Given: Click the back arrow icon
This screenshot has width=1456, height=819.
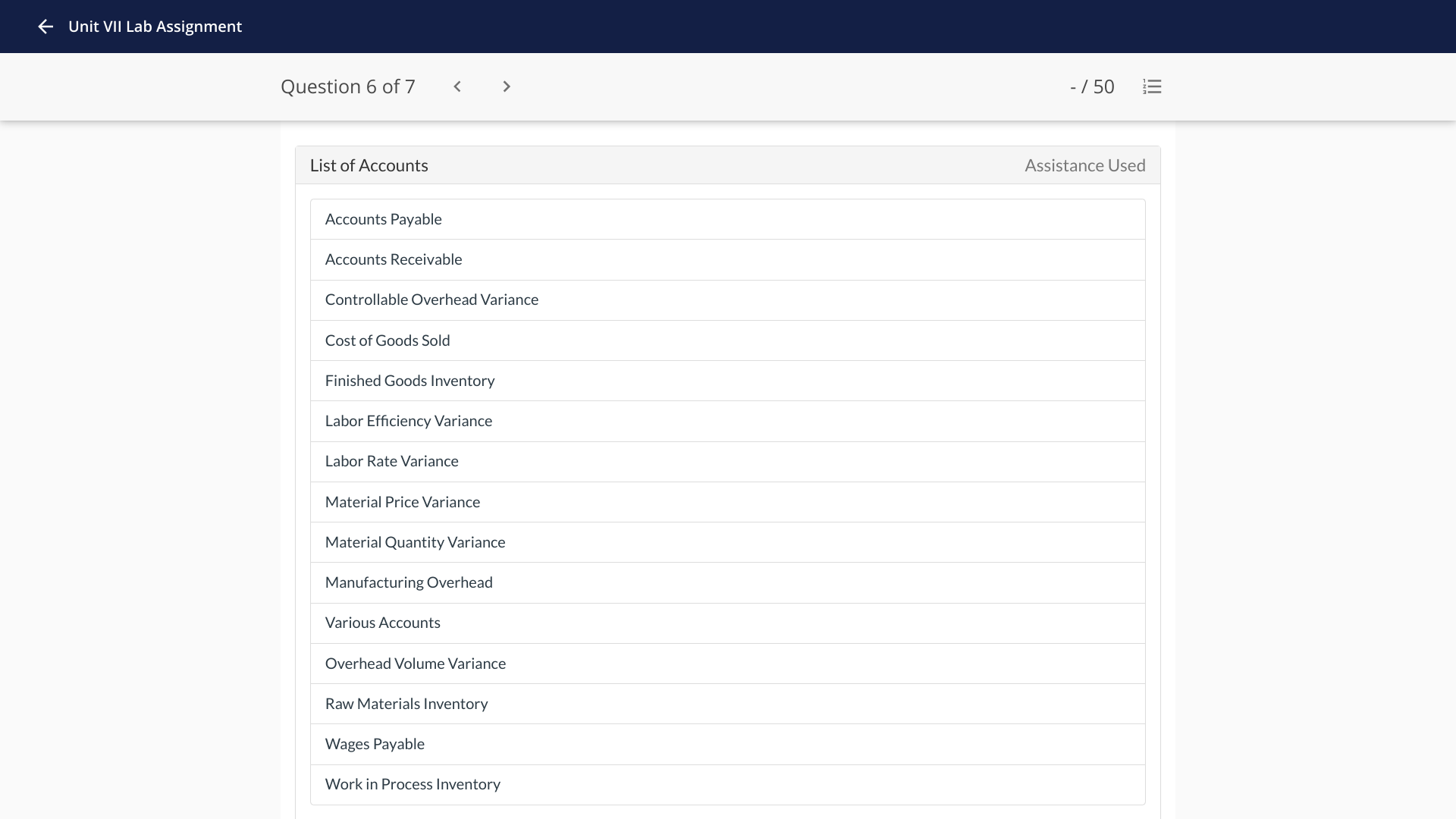Looking at the screenshot, I should 45,27.
